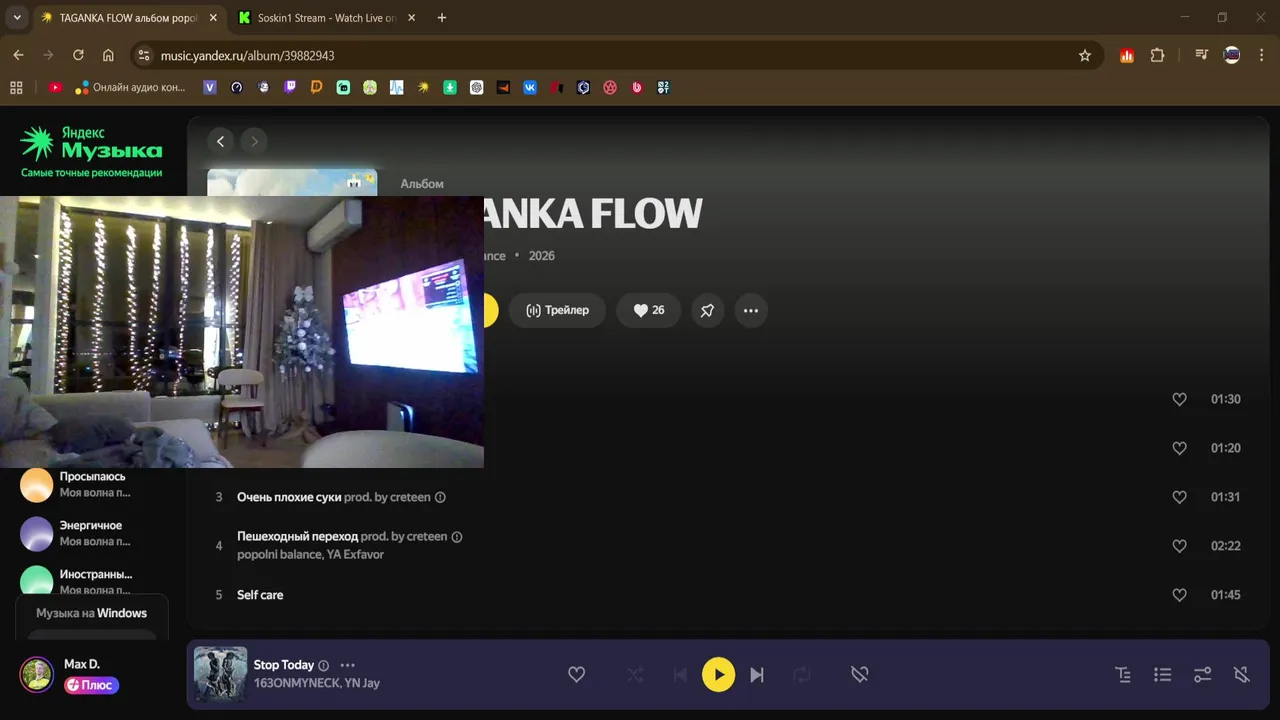The height and width of the screenshot is (720, 1280).
Task: Open a new browser tab
Action: [x=442, y=18]
